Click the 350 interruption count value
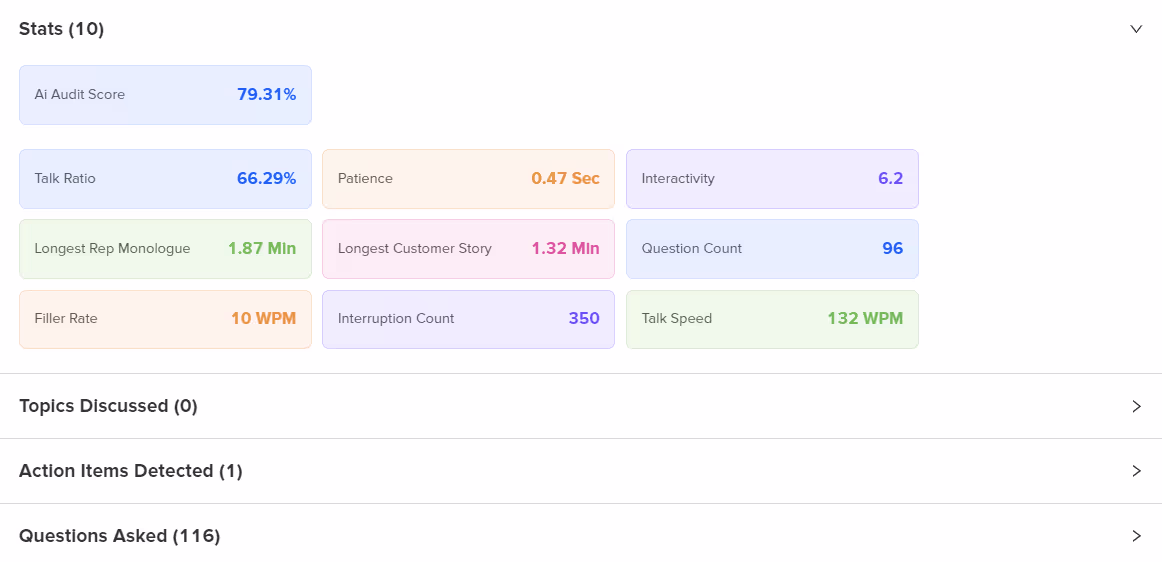This screenshot has width=1162, height=562. (584, 319)
